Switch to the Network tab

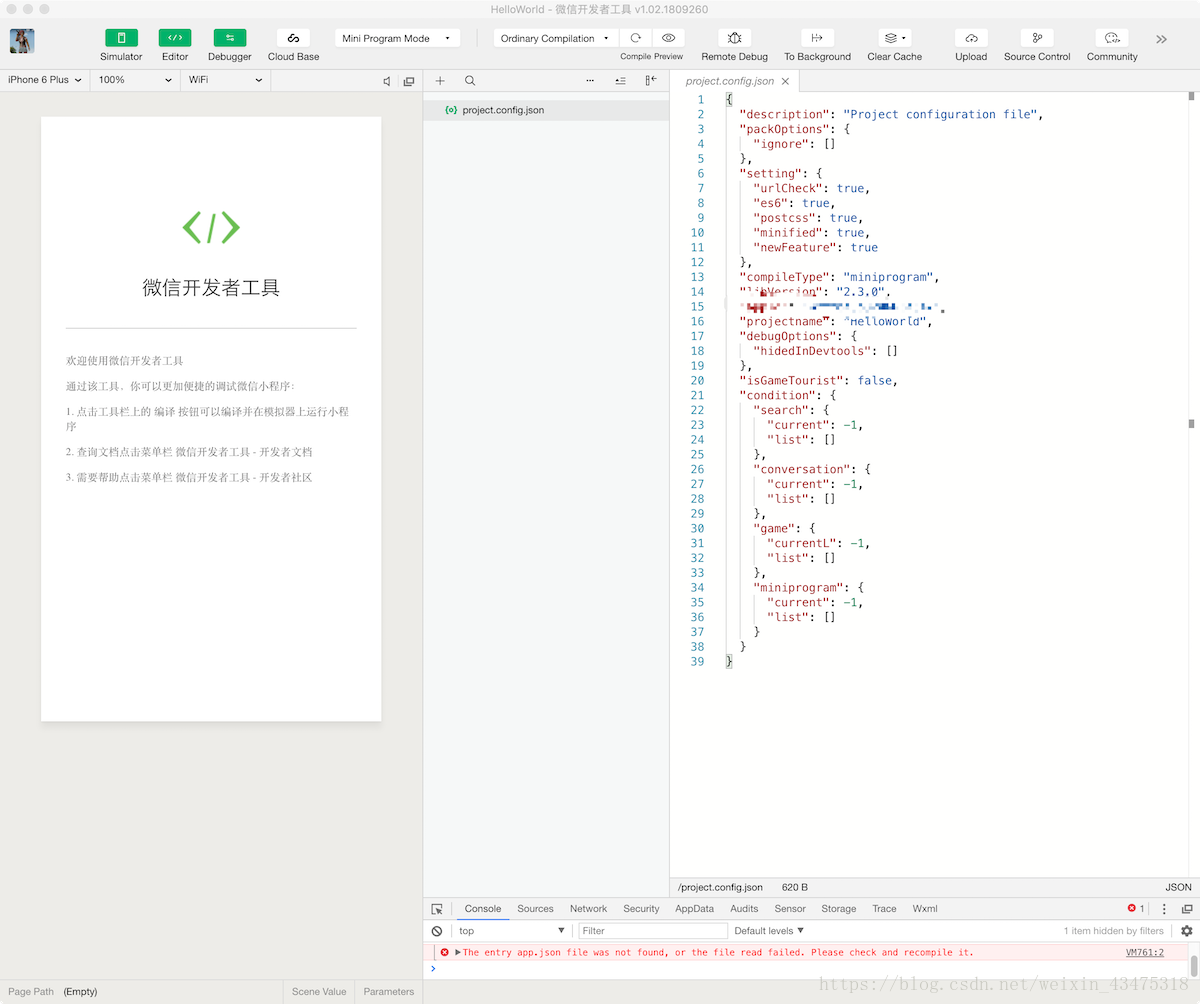[588, 909]
